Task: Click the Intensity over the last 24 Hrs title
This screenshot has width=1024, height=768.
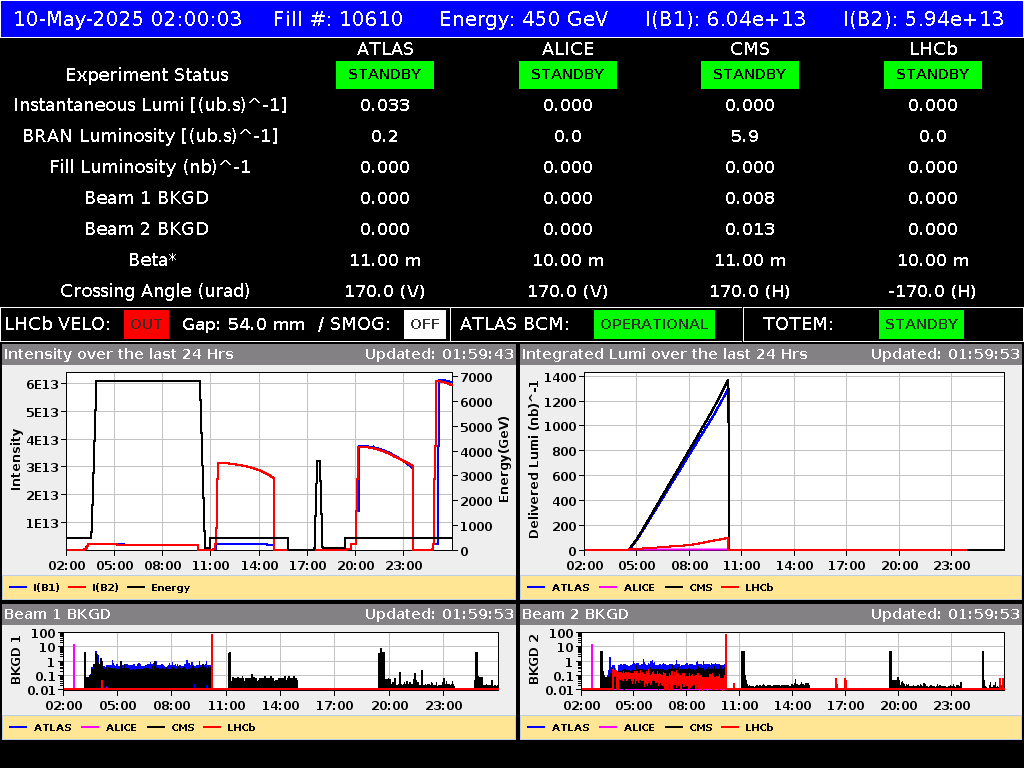Action: pos(118,355)
